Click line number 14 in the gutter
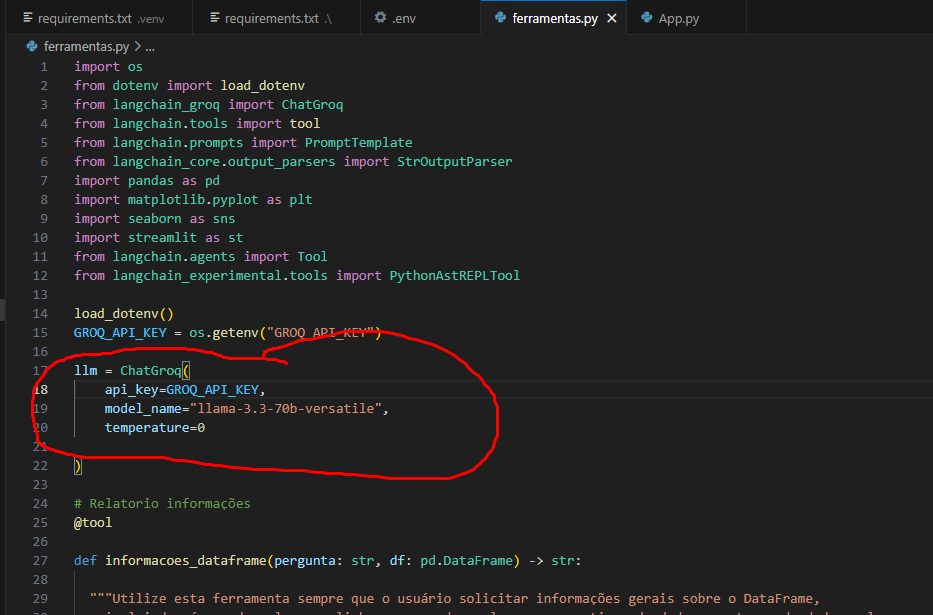933x615 pixels. (40, 313)
